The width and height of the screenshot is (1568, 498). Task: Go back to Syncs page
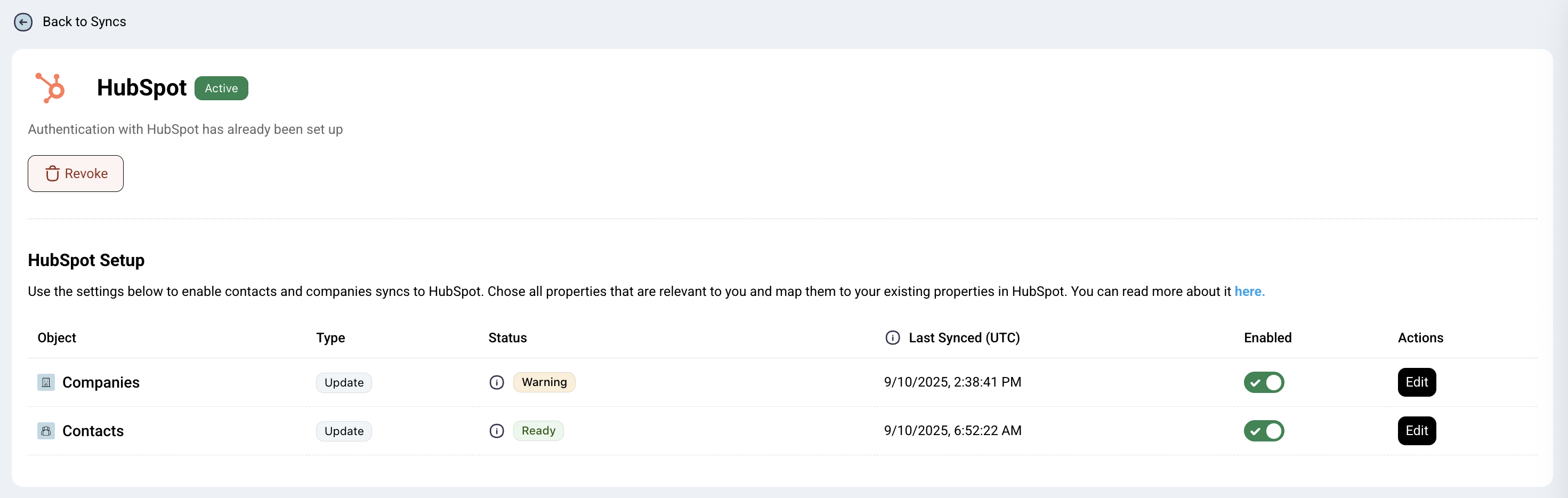click(x=84, y=22)
